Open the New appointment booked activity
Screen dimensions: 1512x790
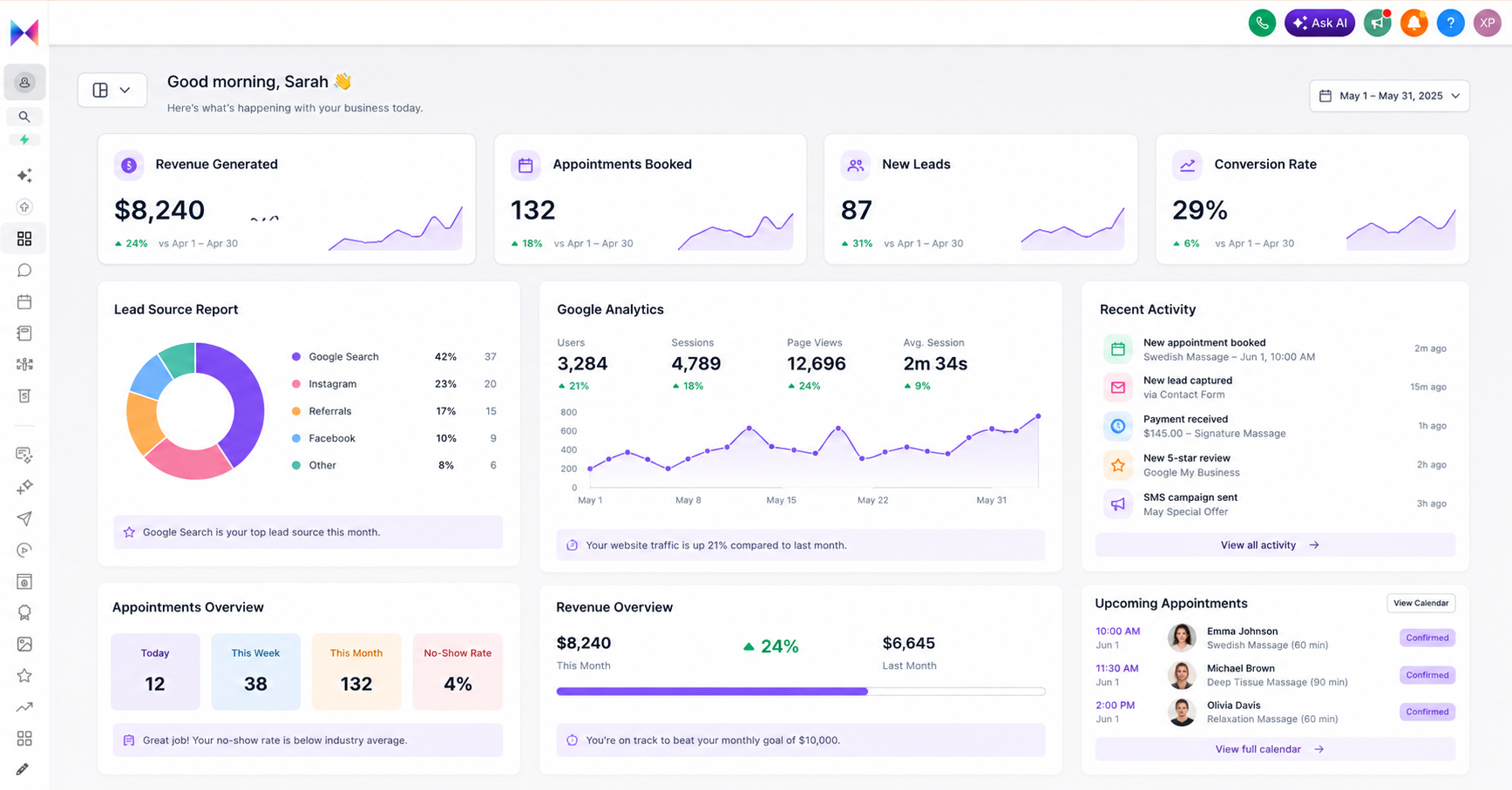click(x=1275, y=349)
